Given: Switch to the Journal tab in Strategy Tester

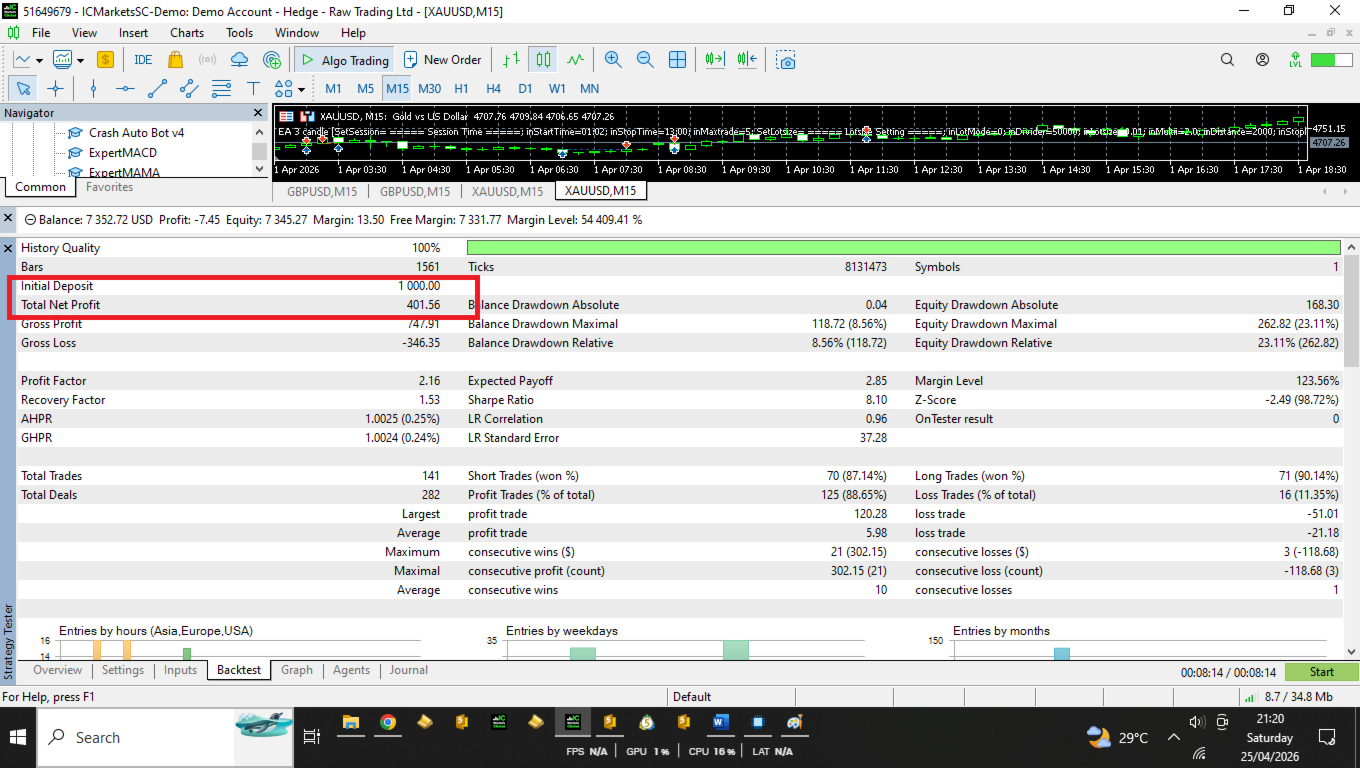Looking at the screenshot, I should [409, 670].
